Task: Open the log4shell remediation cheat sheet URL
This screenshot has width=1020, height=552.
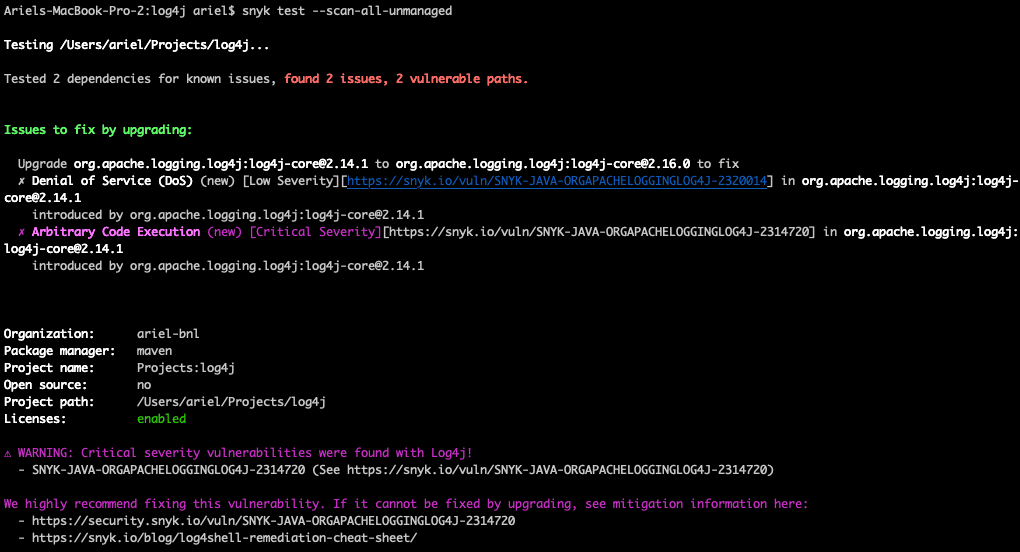Action: 224,538
